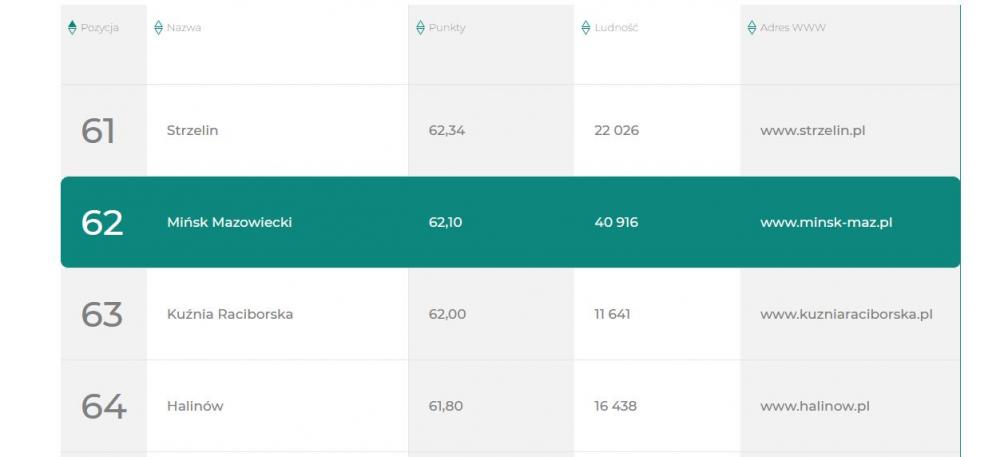Select the Mińsk Mazowiecki row name

[x=230, y=222]
